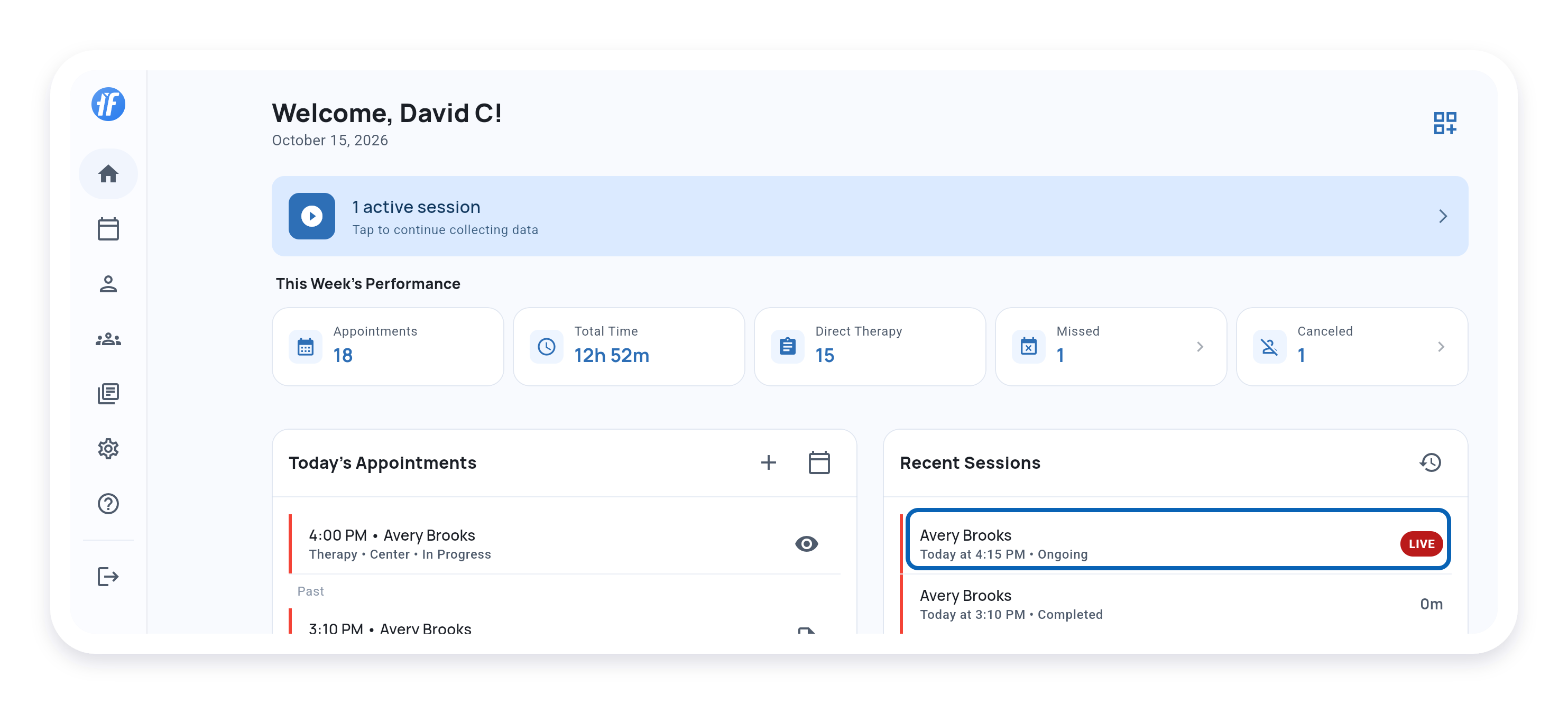Image resolution: width=1568 pixels, height=704 pixels.
Task: Click 'This Week's Performance' heading
Action: click(367, 284)
